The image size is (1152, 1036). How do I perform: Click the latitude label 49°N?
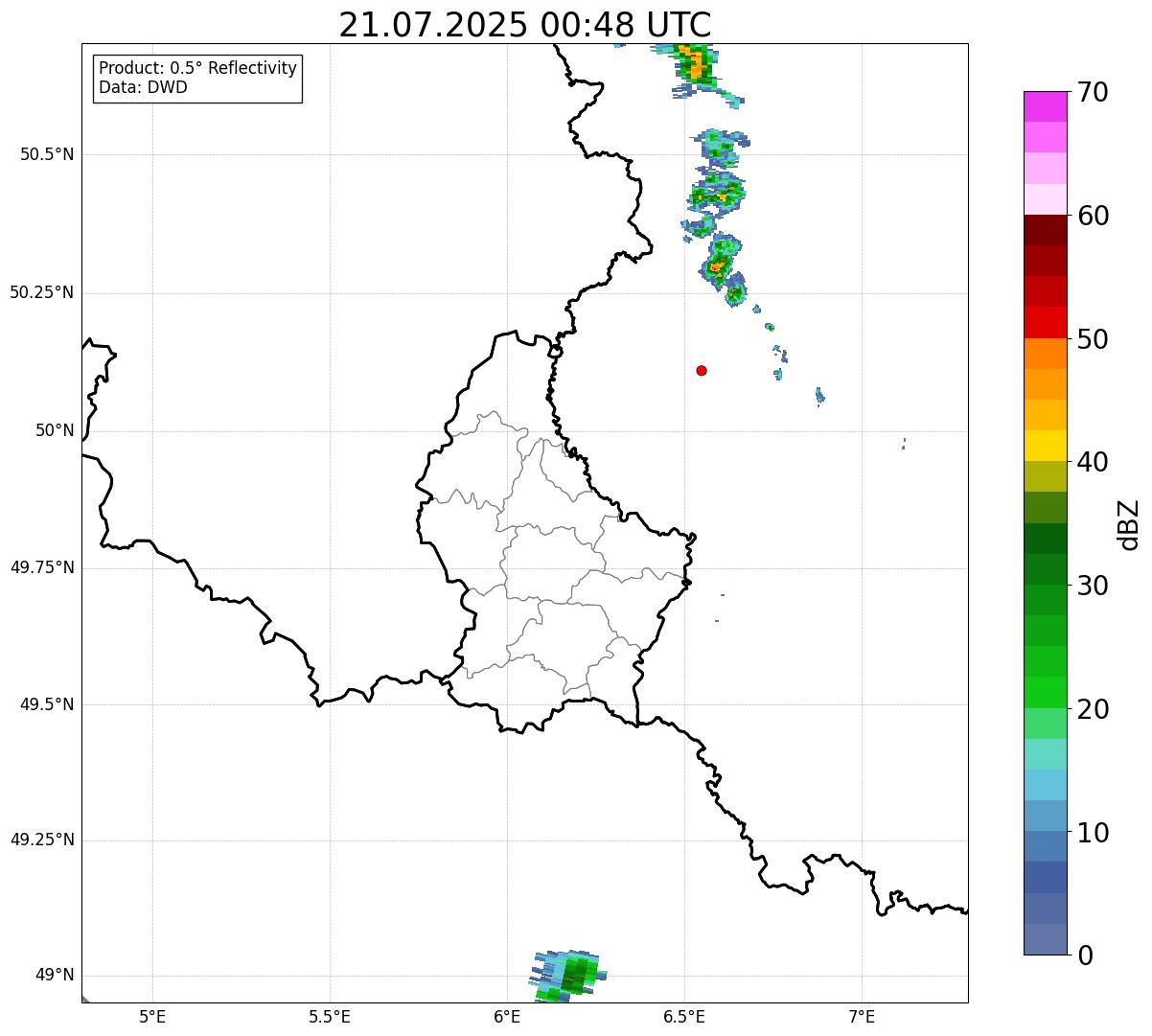tap(55, 975)
